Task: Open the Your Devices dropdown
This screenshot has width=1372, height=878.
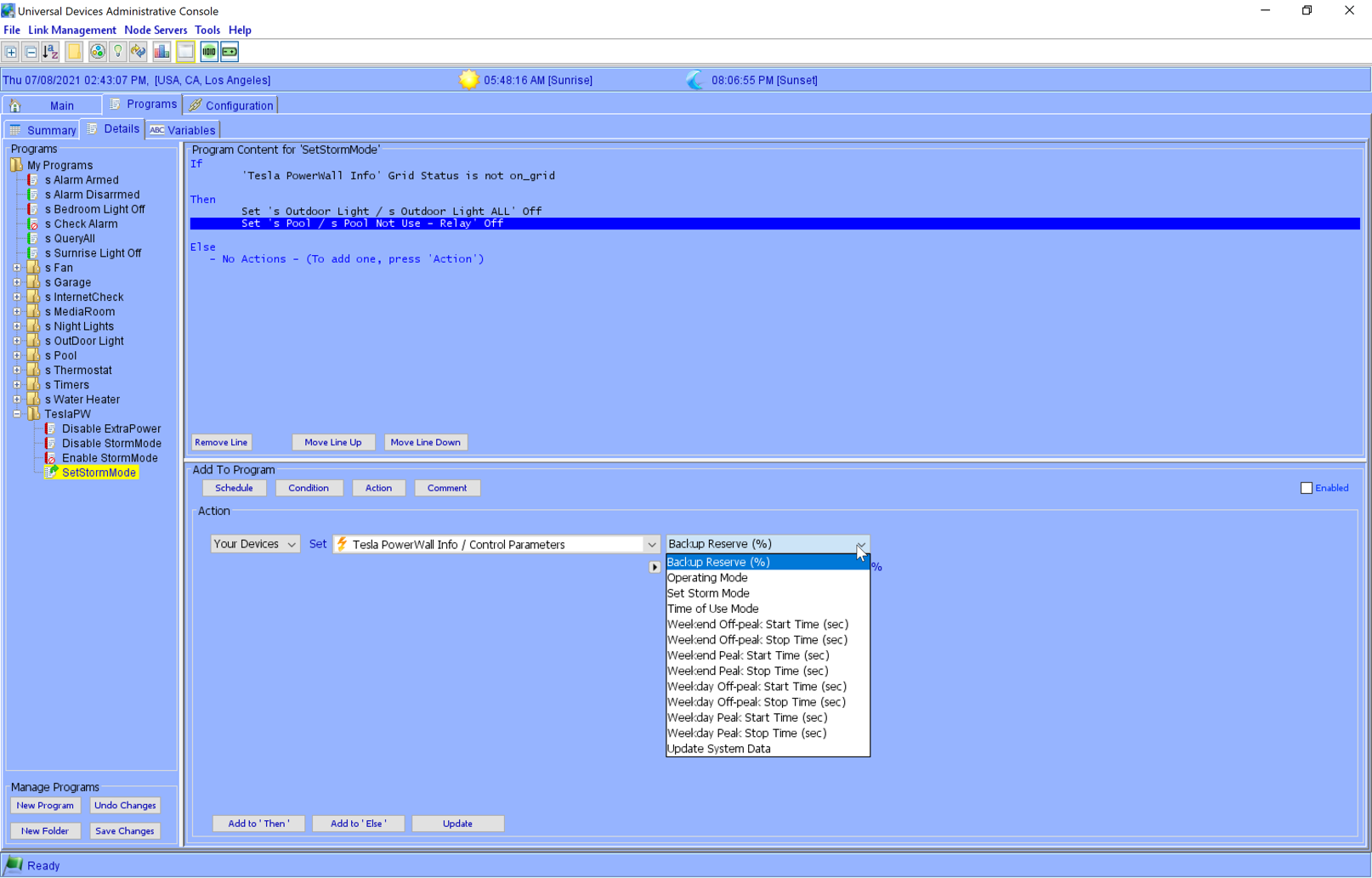Action: (255, 544)
